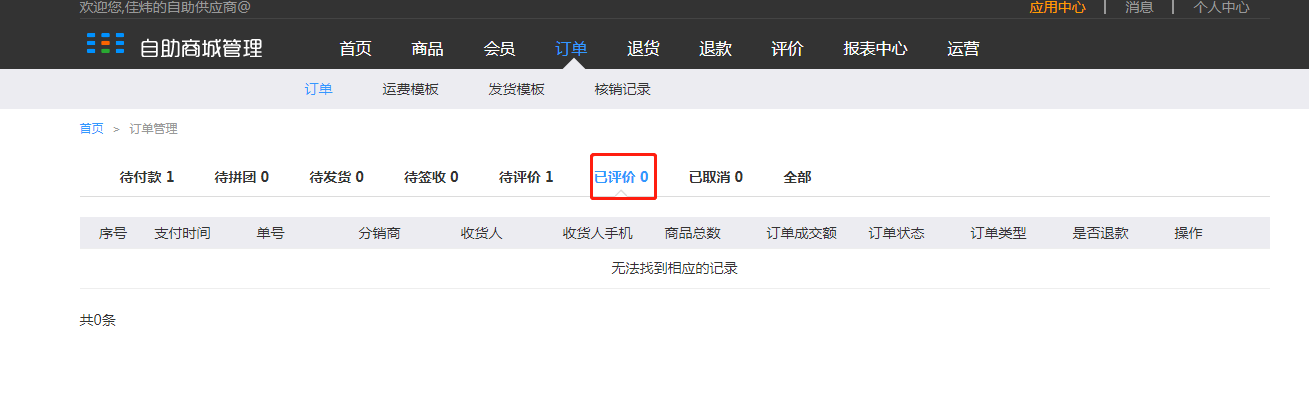Switch to the 已取消 0 tab
Viewport: 1309px width, 412px height.
pyautogui.click(x=716, y=177)
